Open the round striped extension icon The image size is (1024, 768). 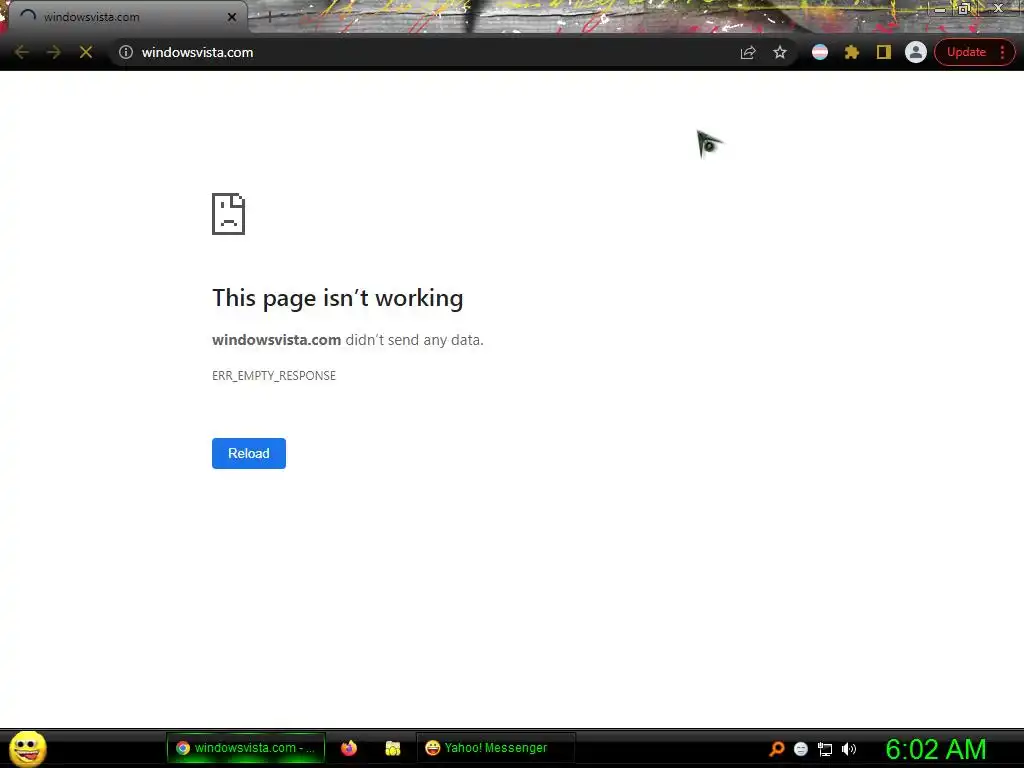(x=820, y=52)
